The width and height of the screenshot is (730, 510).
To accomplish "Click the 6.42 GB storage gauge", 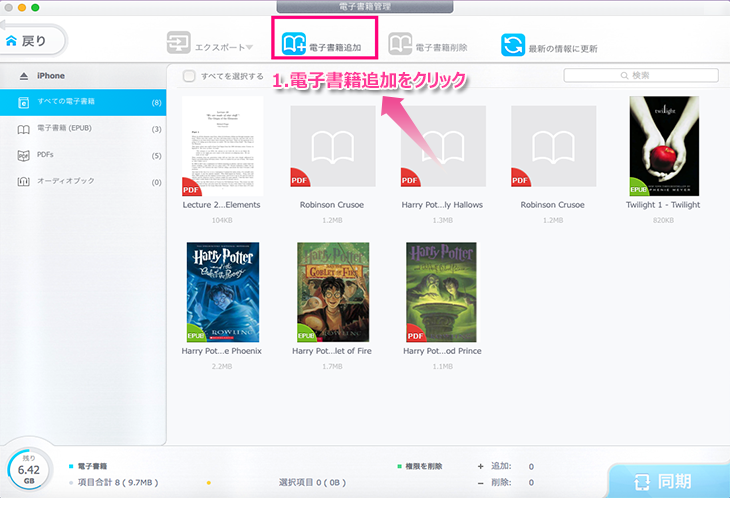I will (x=29, y=470).
